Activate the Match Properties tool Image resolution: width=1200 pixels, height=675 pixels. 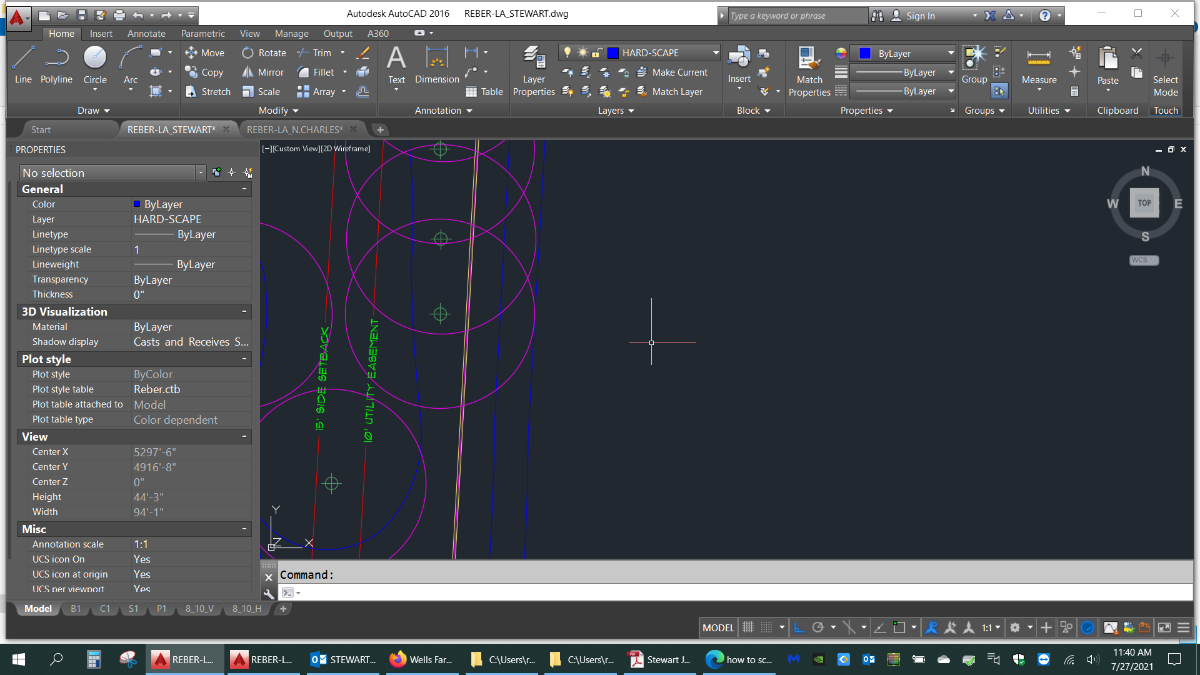[809, 72]
